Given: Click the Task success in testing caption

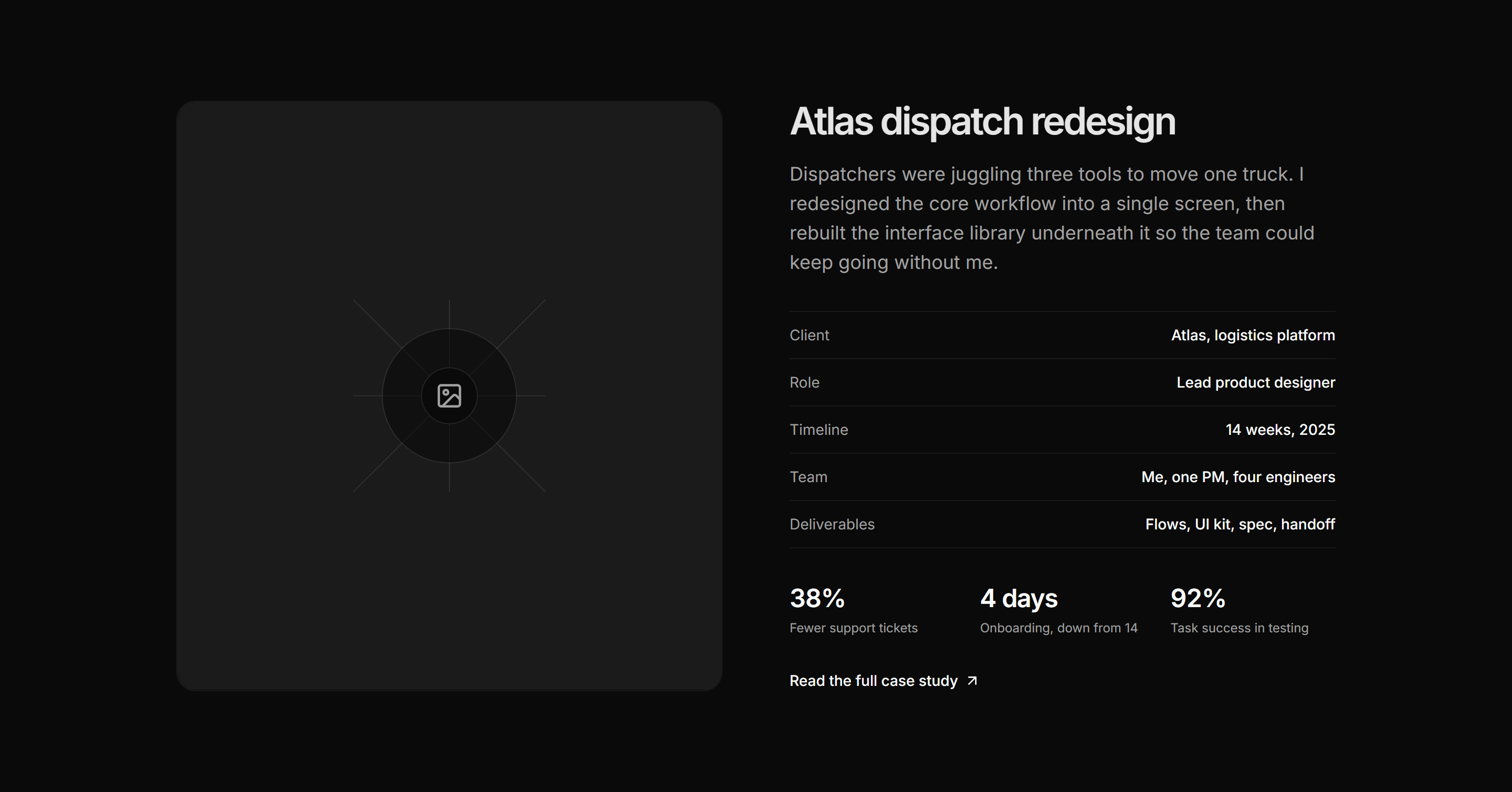Looking at the screenshot, I should point(1239,628).
